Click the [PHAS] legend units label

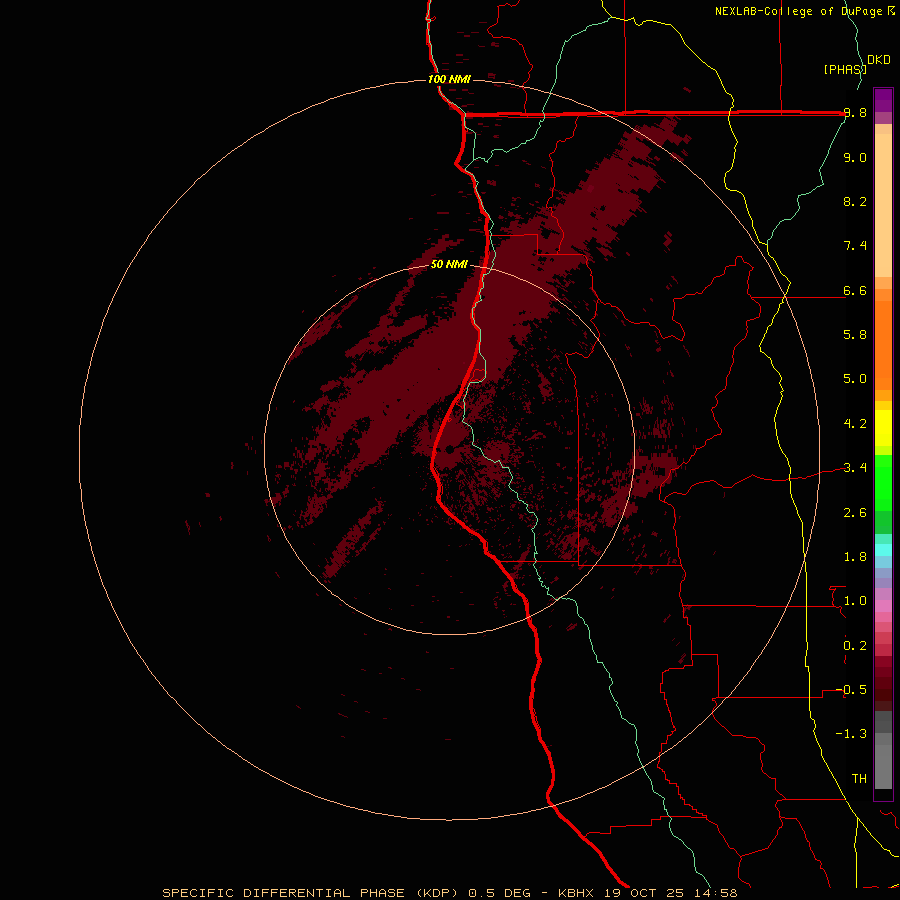(845, 69)
